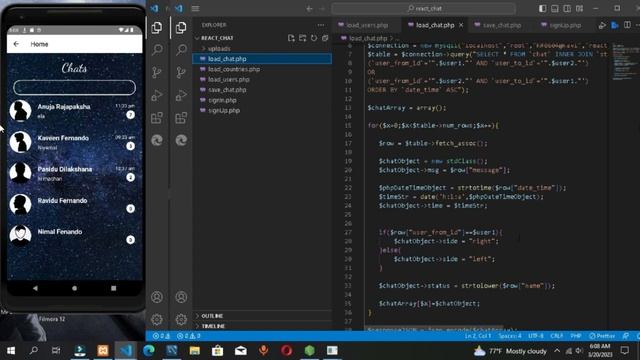Open save_chat.php in the Explorer tree
Image resolution: width=640 pixels, height=360 pixels.
point(262,90)
